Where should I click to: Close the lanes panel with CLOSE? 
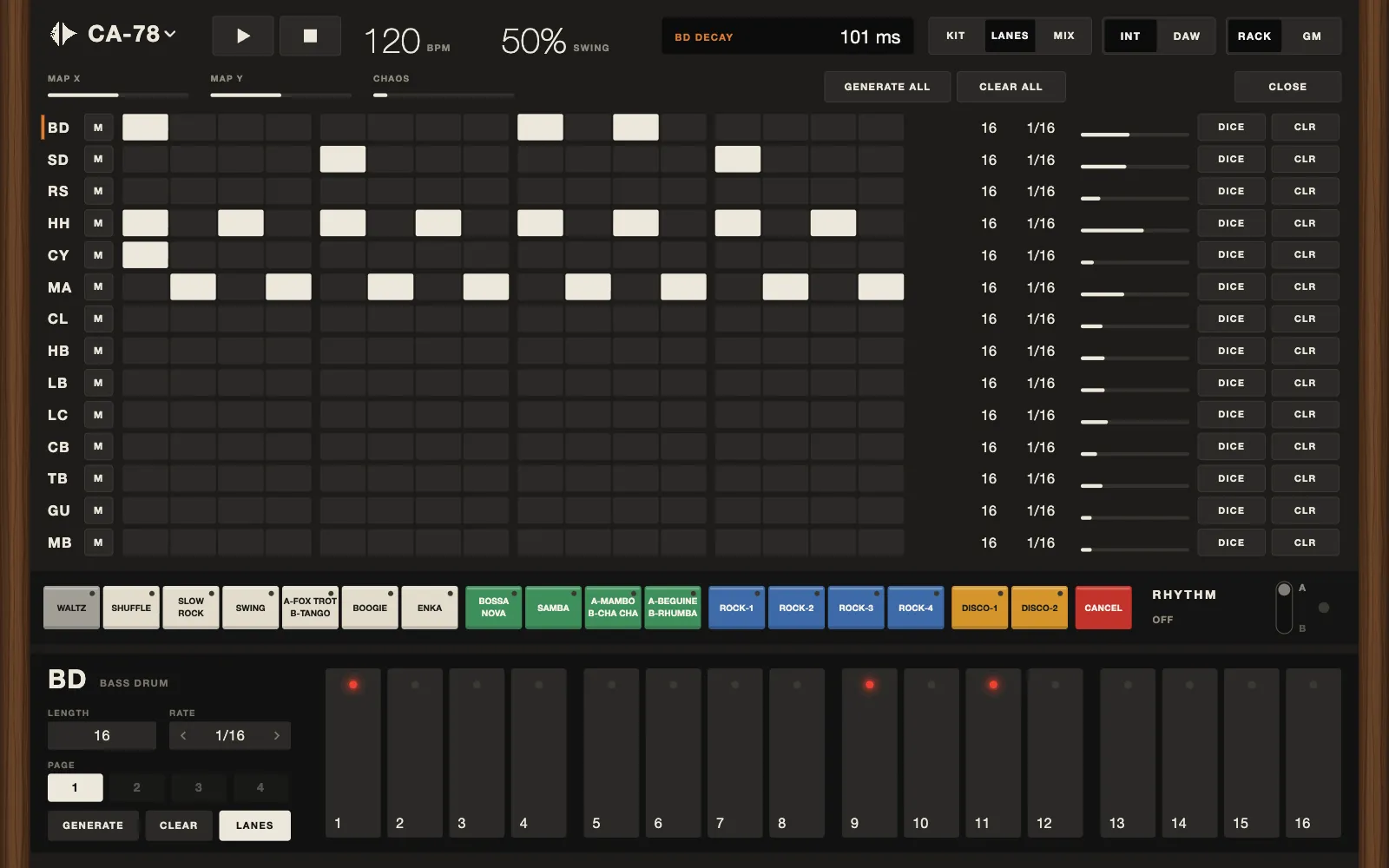coord(1287,87)
